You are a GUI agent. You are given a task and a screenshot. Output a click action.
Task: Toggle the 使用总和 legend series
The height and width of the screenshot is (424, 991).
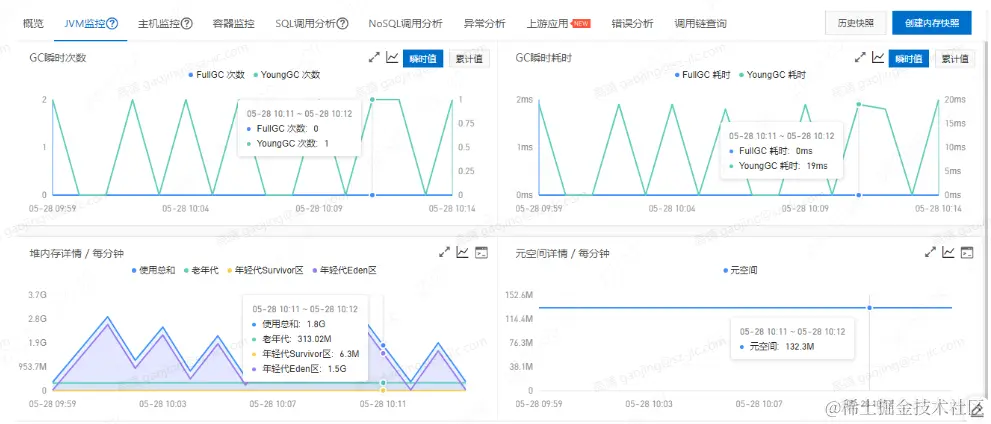coord(153,270)
